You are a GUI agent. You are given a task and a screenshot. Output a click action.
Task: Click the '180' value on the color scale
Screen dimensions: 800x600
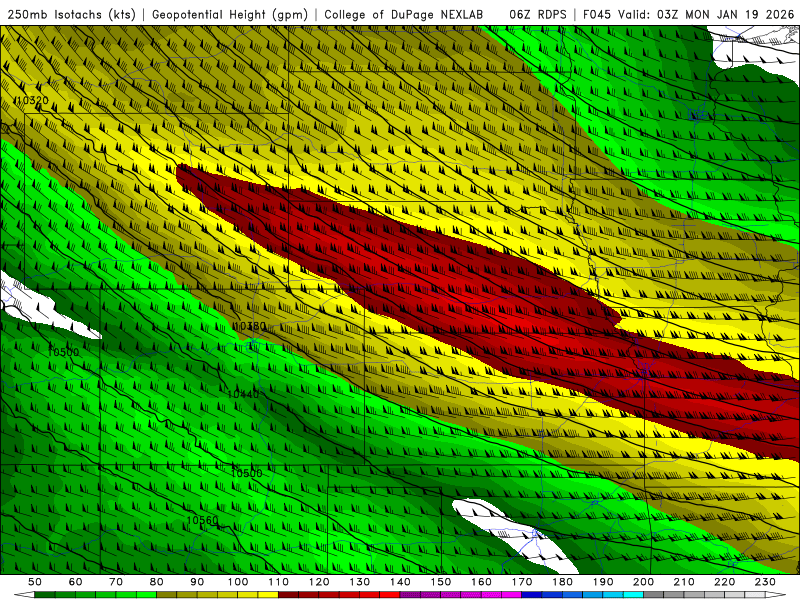[562, 582]
